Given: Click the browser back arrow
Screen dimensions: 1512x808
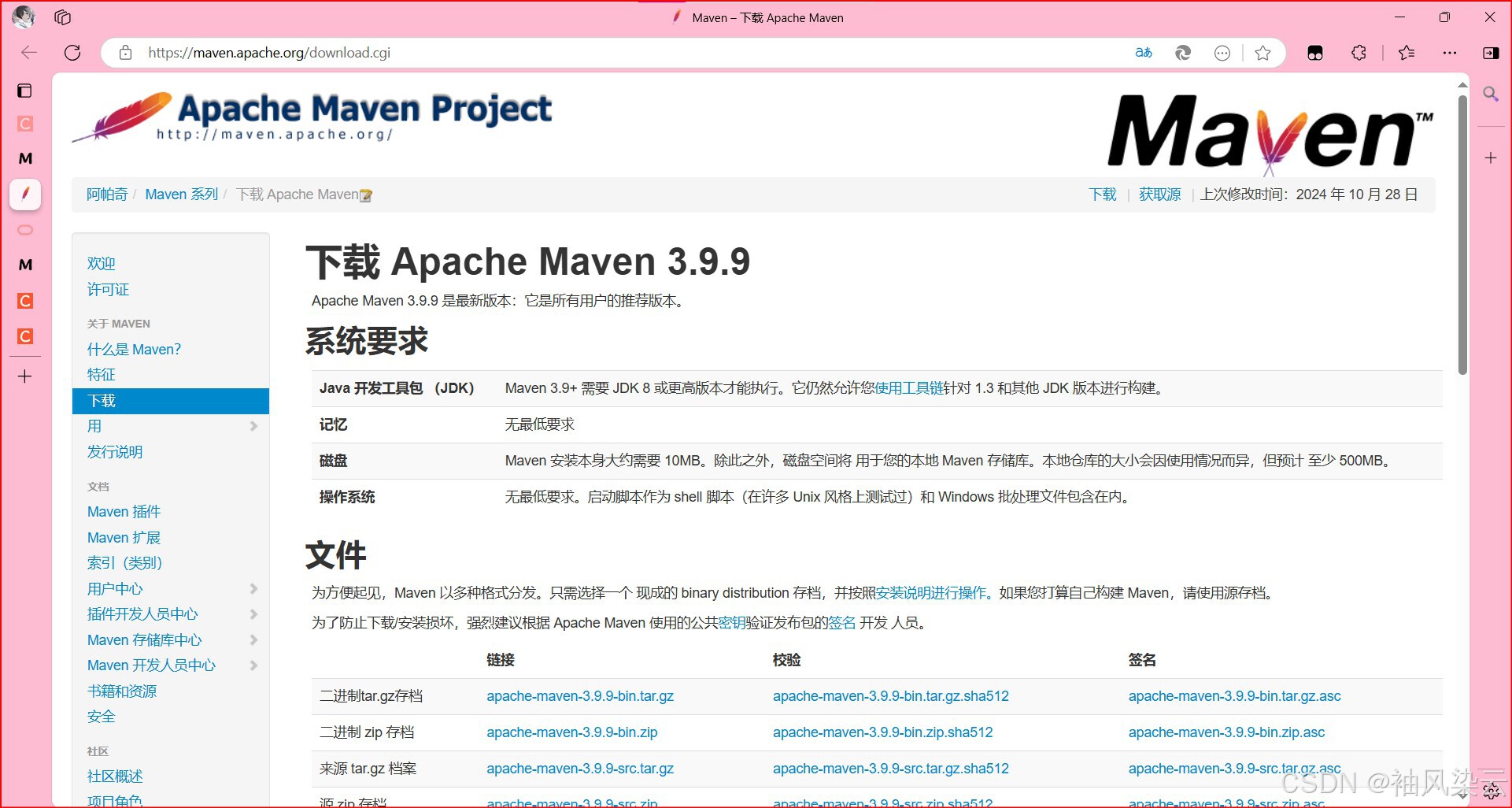Looking at the screenshot, I should (29, 53).
